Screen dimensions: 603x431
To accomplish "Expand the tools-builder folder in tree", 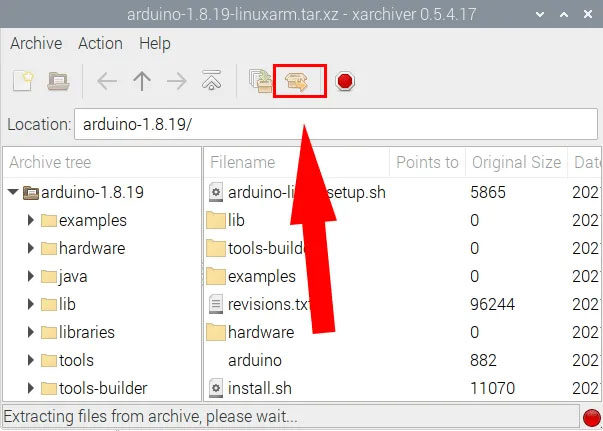I will (31, 389).
